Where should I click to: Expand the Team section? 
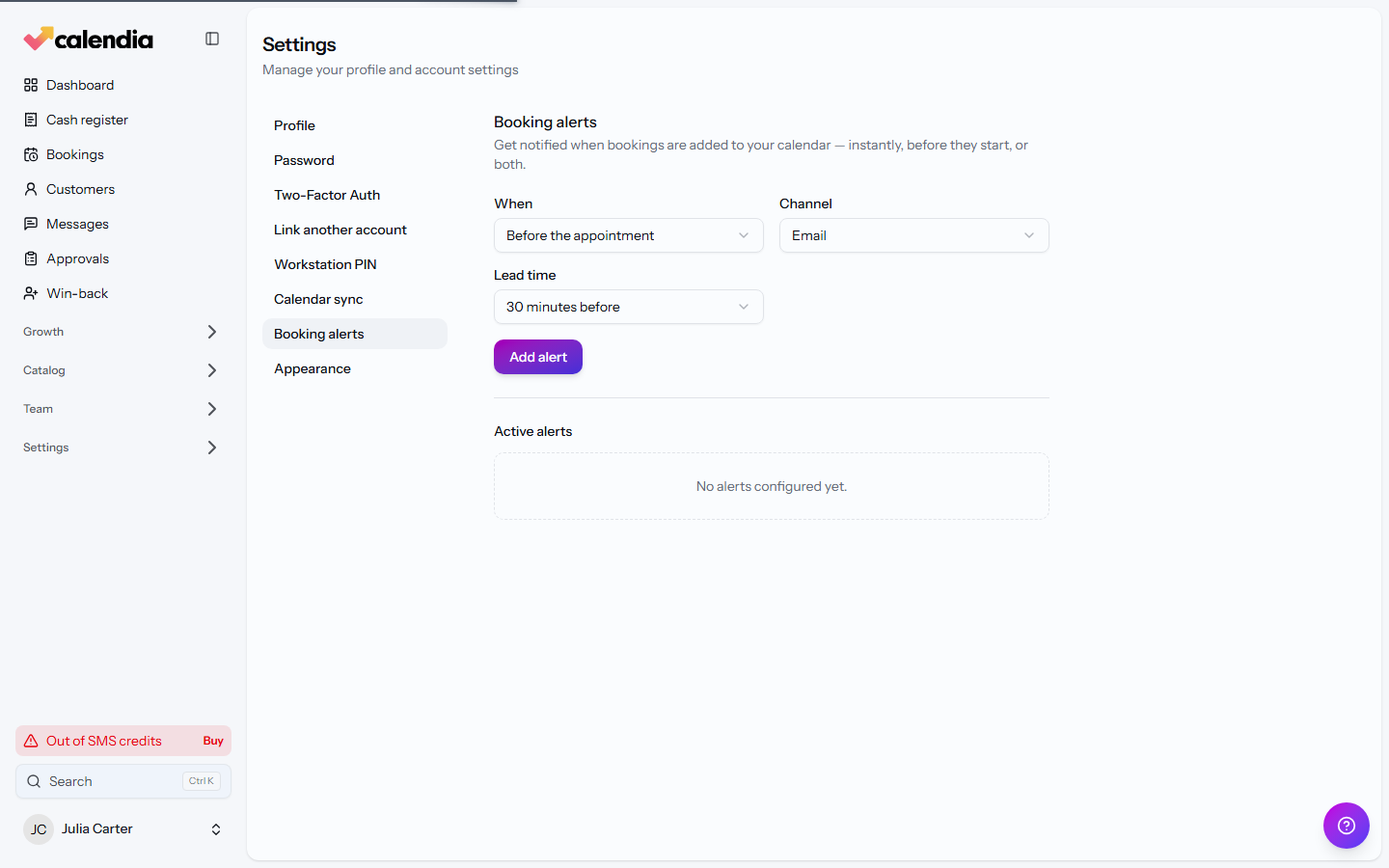[123, 409]
